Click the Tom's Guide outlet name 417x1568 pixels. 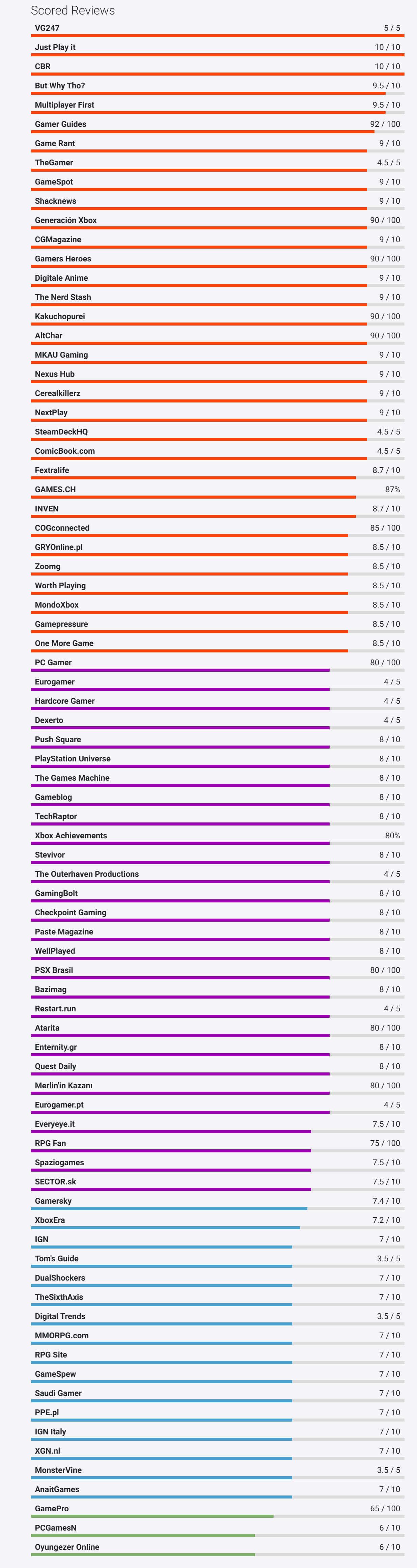pos(57,1259)
